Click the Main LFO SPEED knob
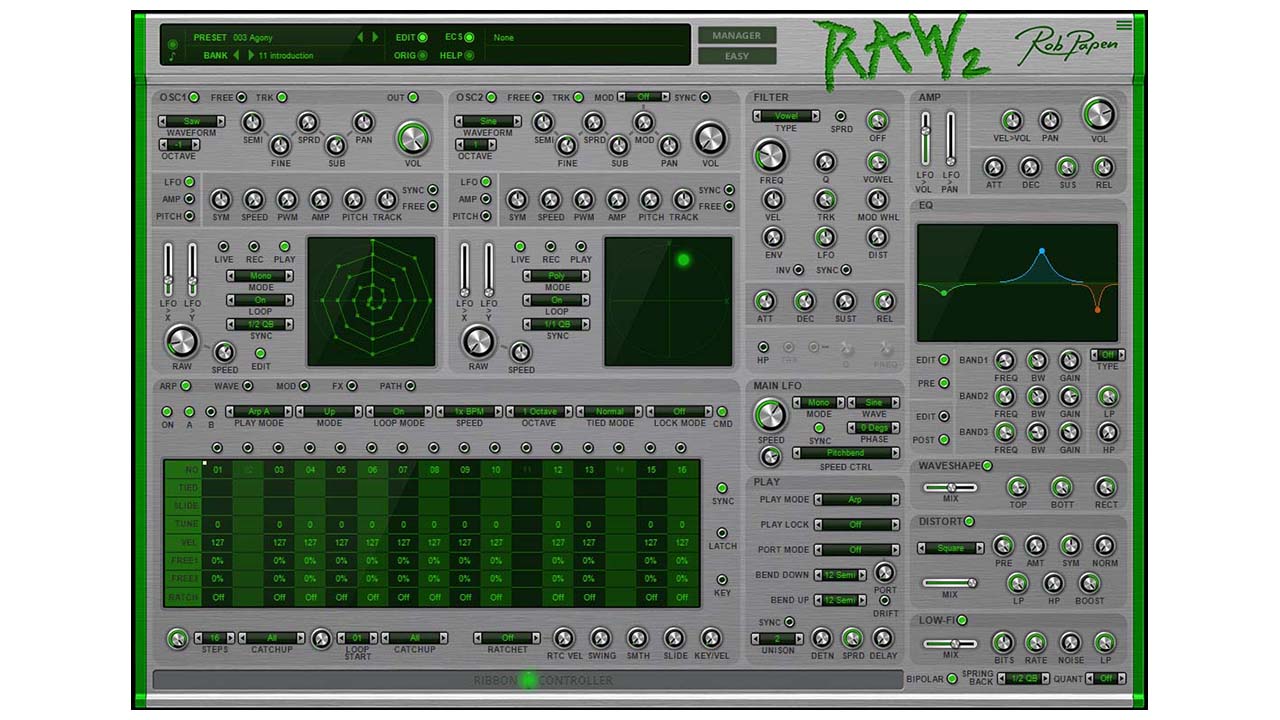This screenshot has height=720, width=1280. 770,415
